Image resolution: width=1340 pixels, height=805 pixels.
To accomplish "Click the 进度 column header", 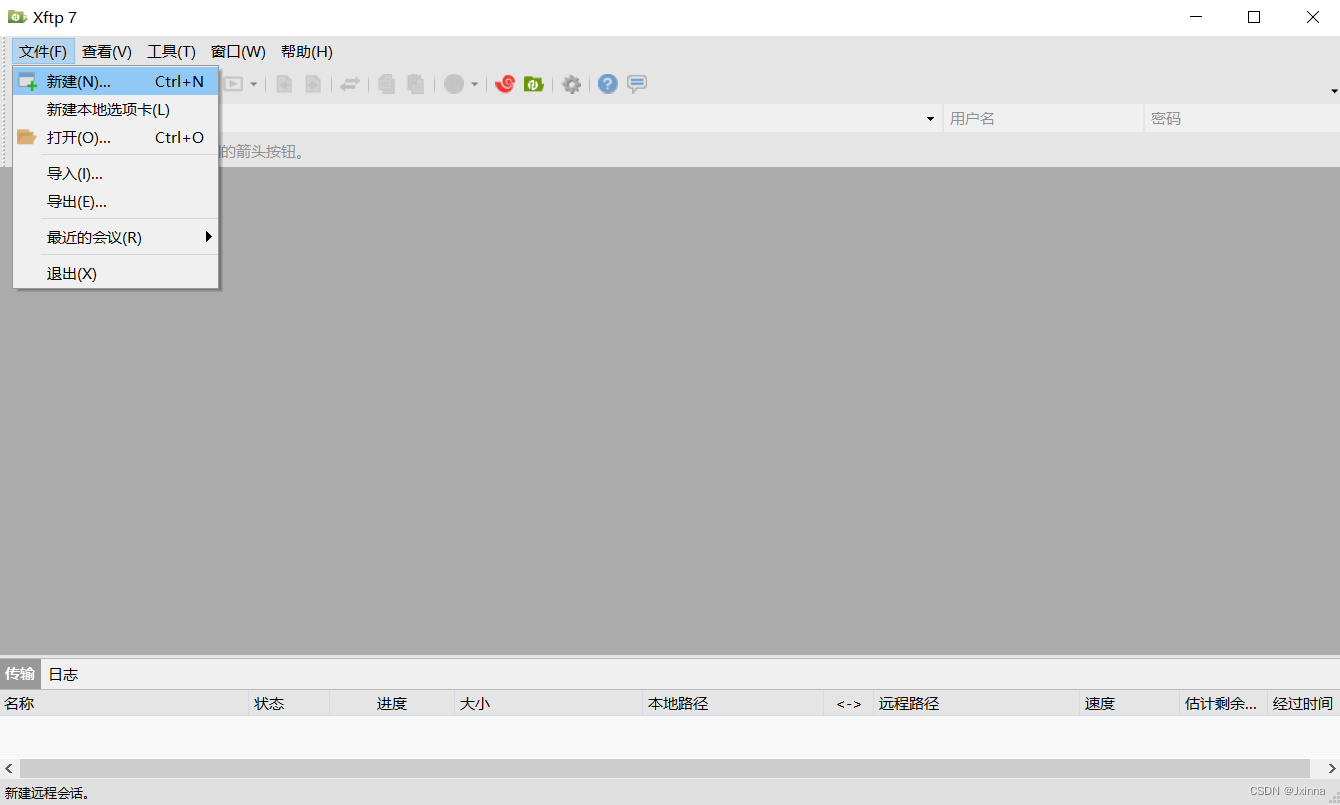I will coord(392,704).
